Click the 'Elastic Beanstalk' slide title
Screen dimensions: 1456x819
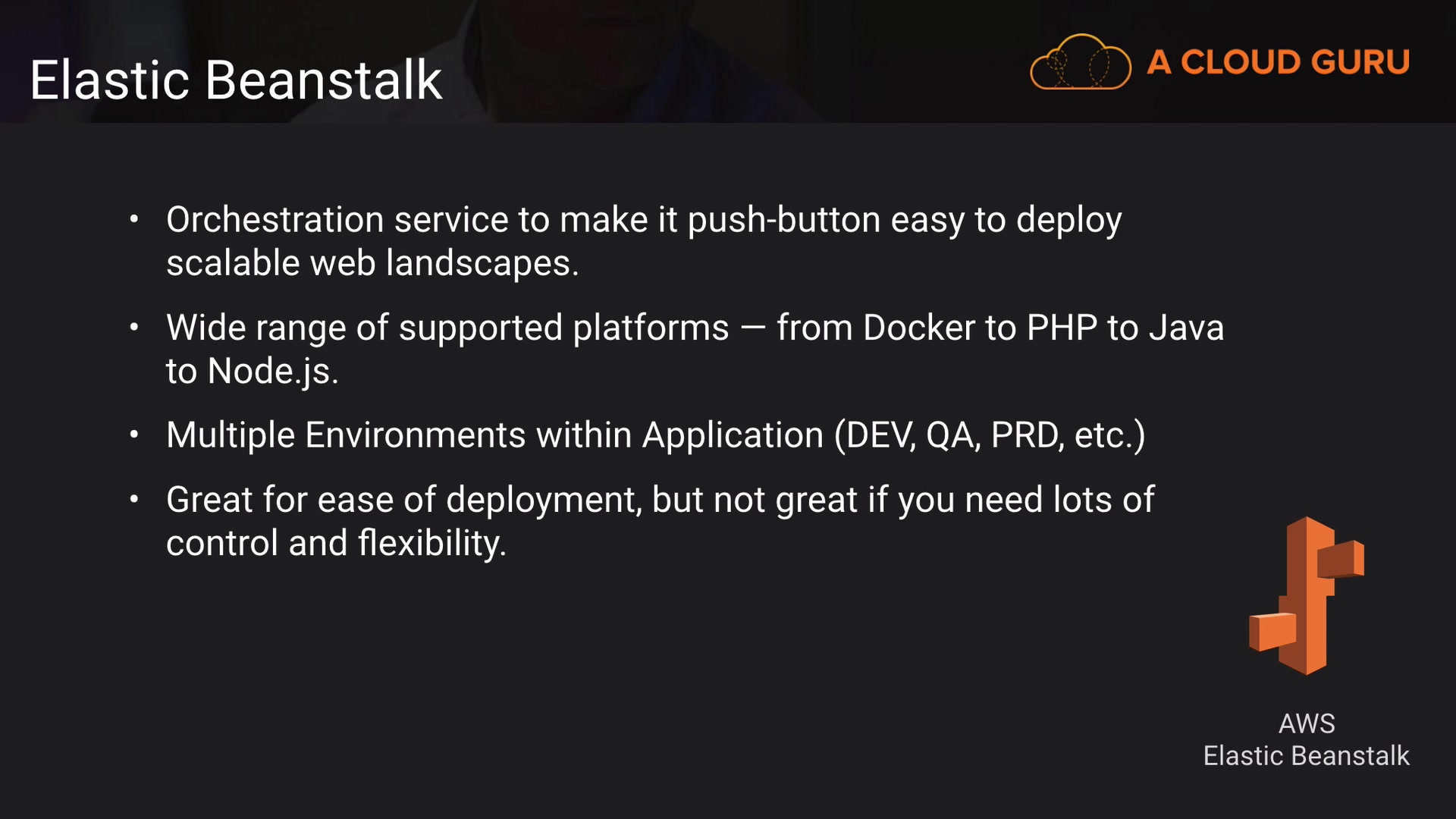[x=236, y=80]
